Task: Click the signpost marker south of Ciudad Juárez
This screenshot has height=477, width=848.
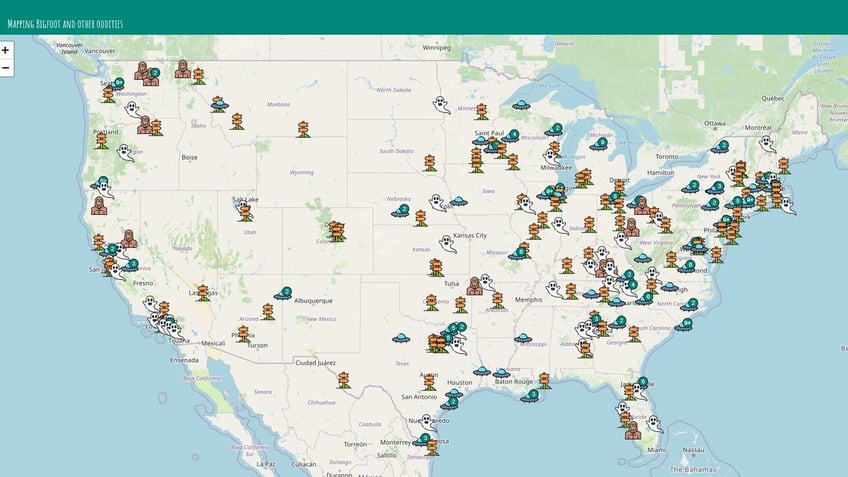Action: pyautogui.click(x=343, y=379)
